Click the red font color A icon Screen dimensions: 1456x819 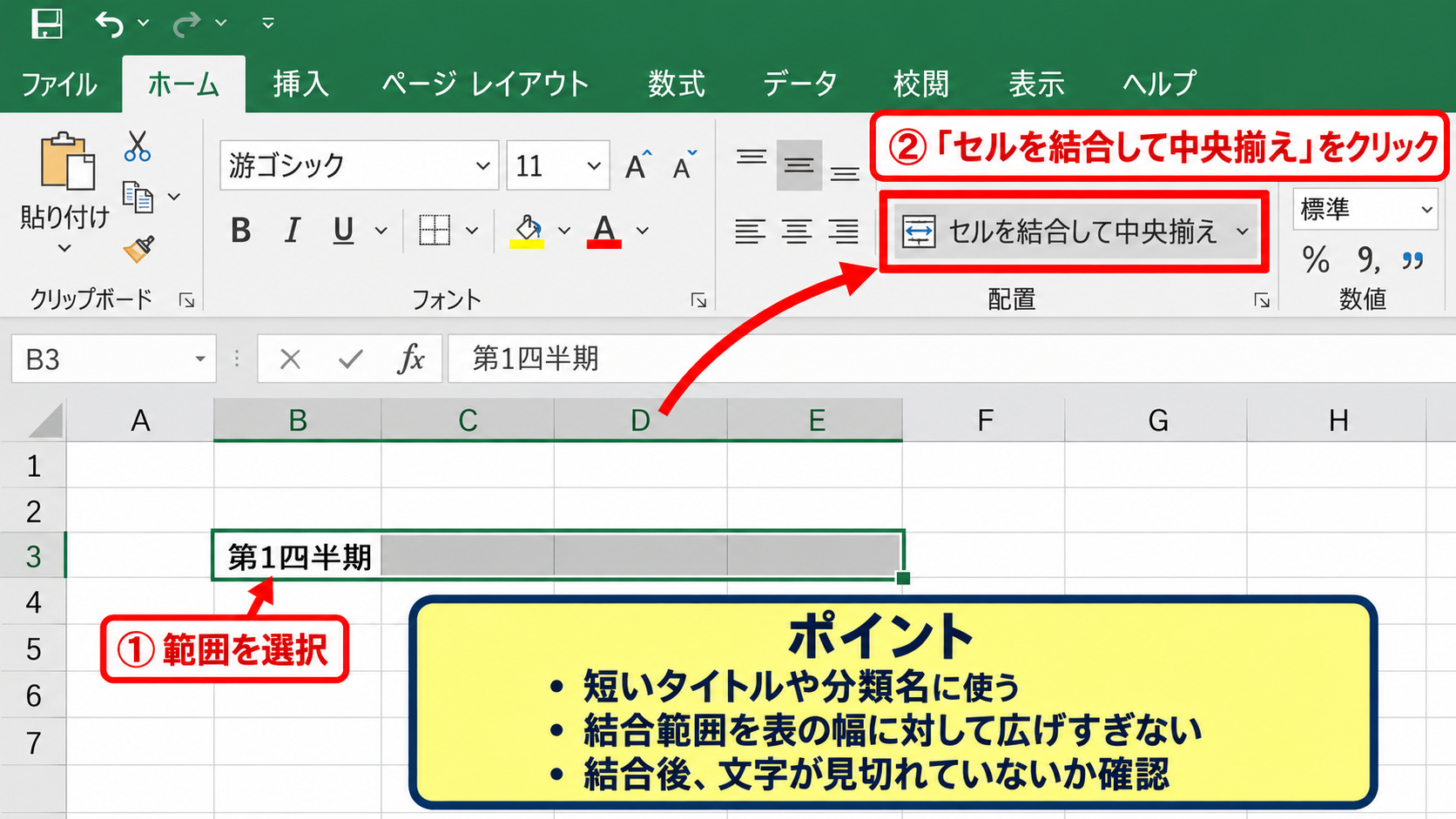coord(604,231)
